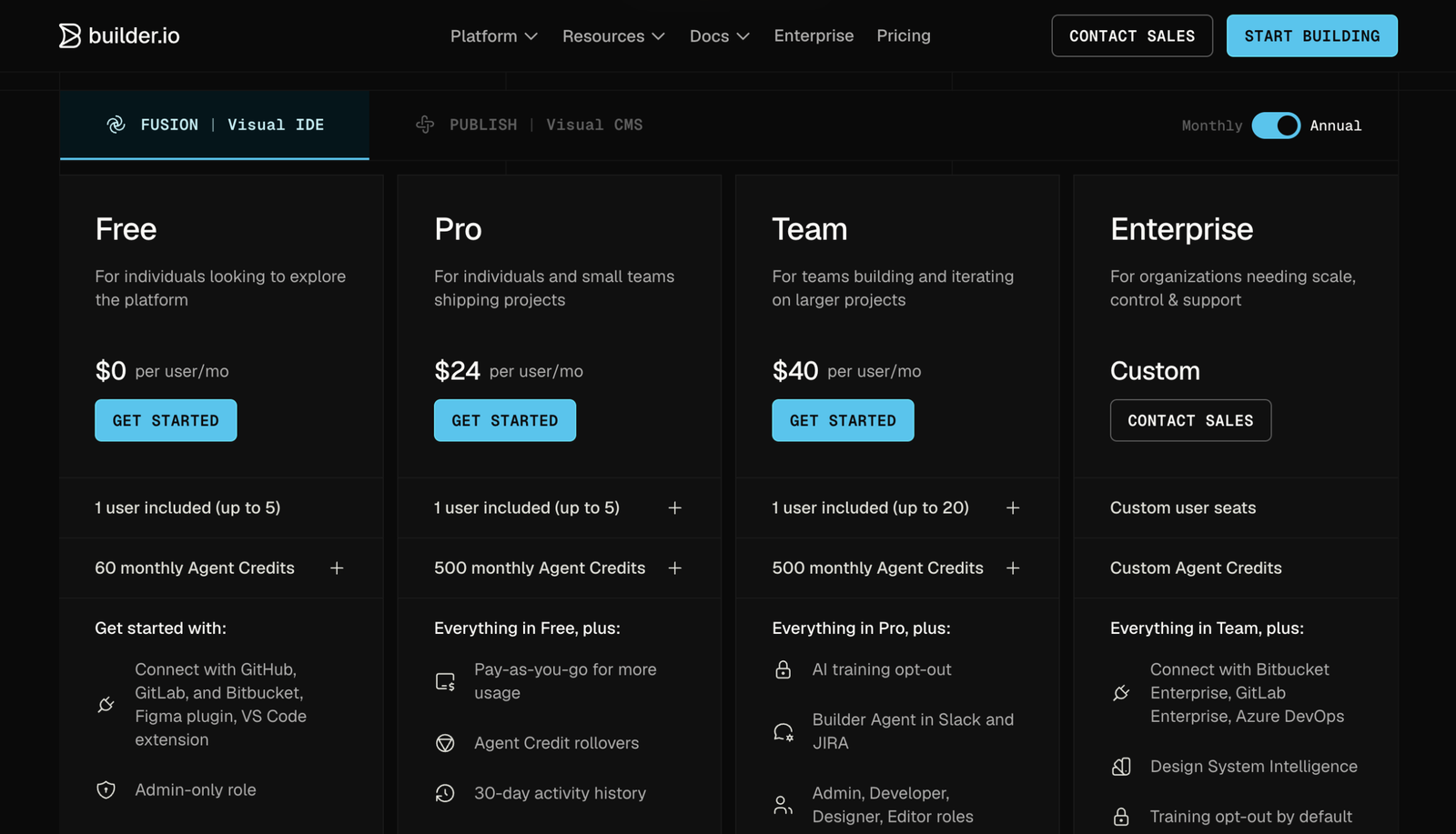Open the Pricing page link
Screen dimensions: 1456x834
(904, 35)
